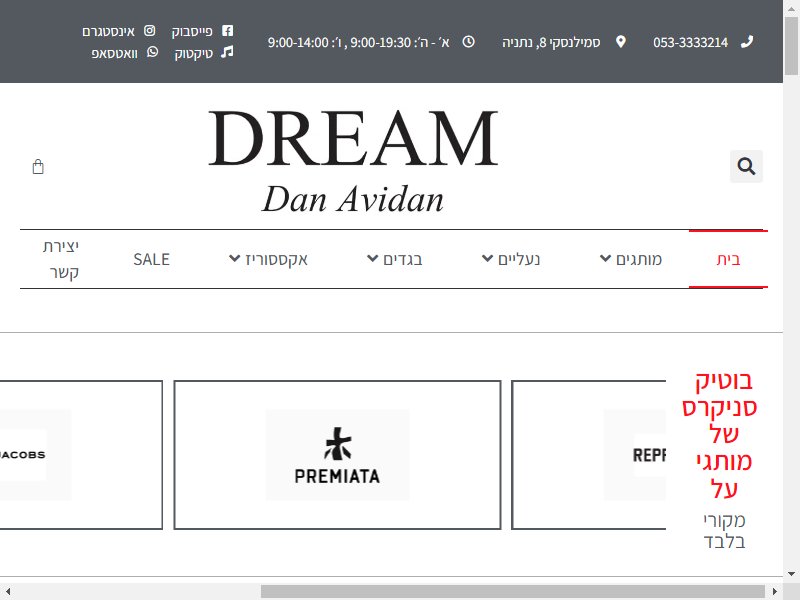Screen dimensions: 800x600
Task: Open the Instagram icon
Action: (149, 31)
